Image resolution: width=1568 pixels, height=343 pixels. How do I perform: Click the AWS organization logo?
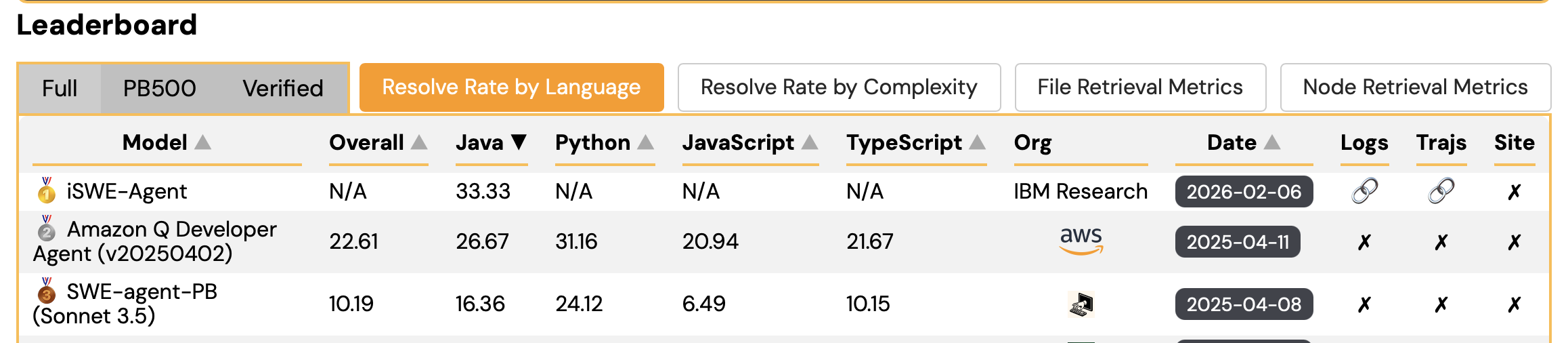click(1081, 241)
